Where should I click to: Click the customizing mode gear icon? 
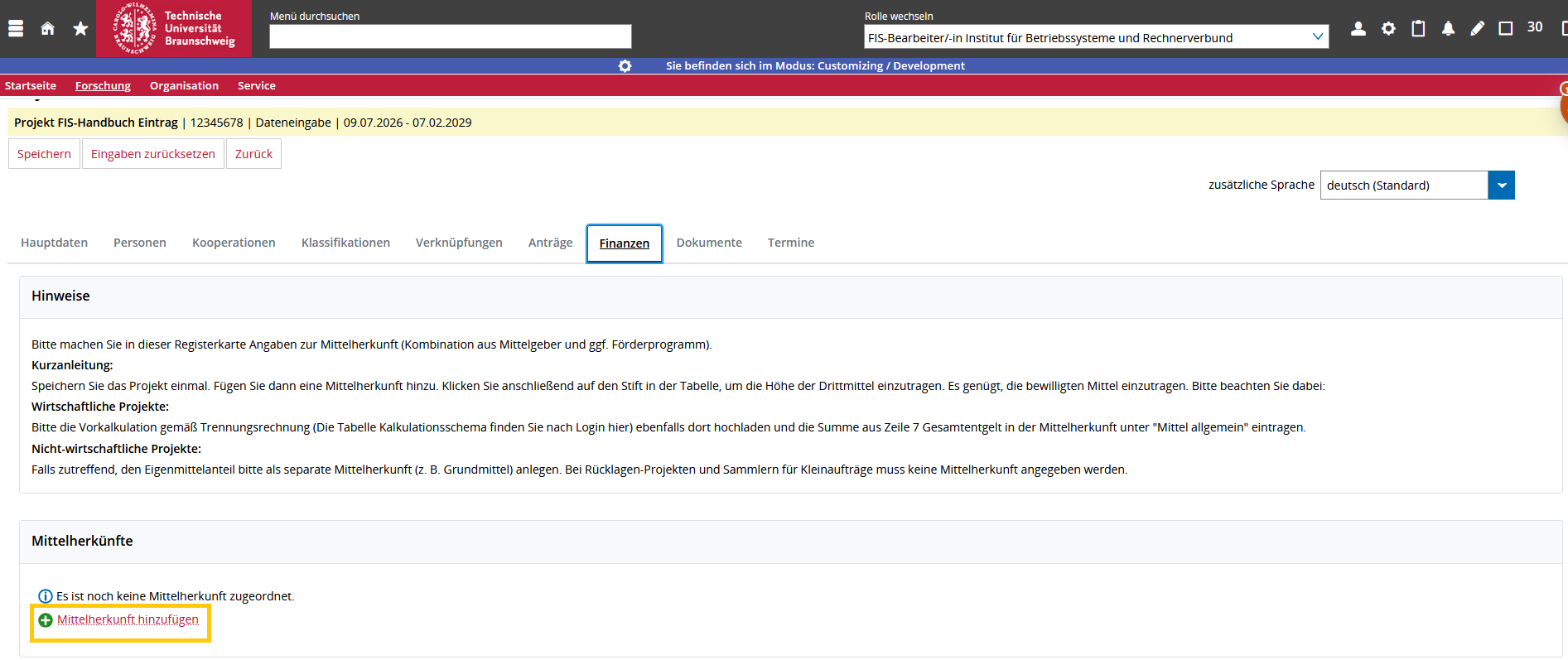(625, 66)
